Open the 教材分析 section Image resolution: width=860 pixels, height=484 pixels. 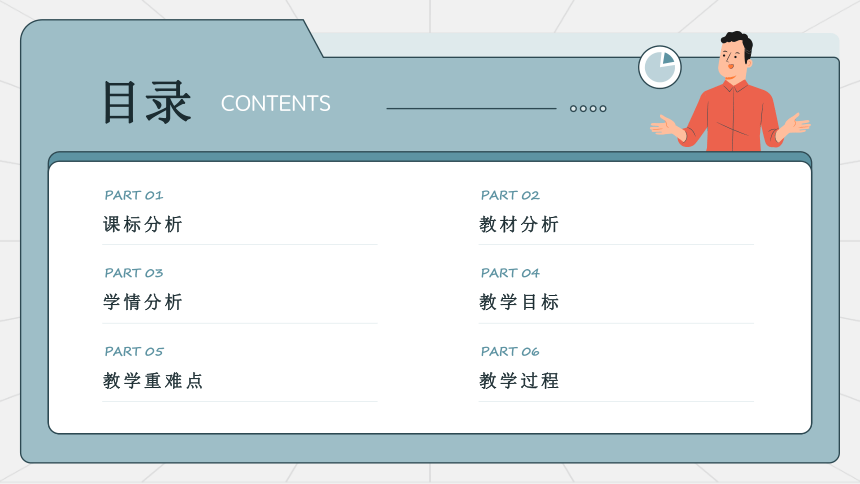[519, 224]
